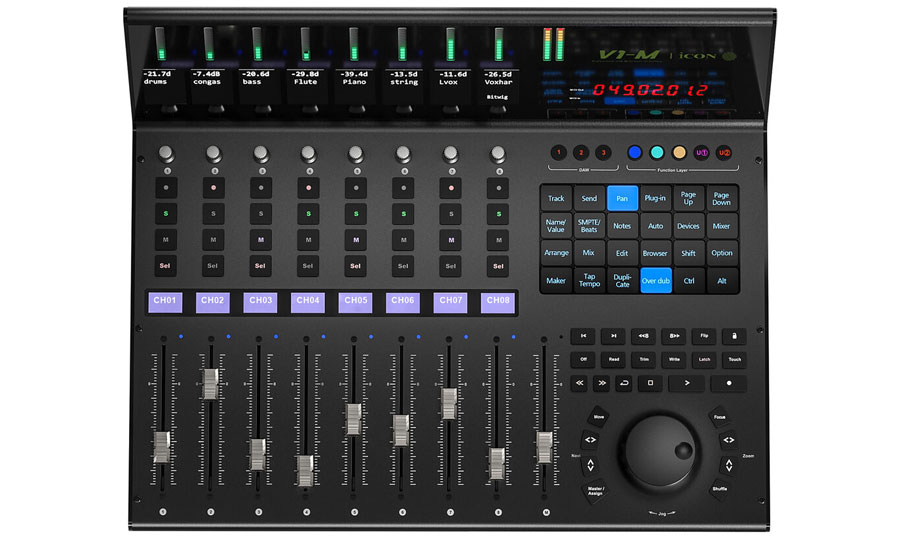The height and width of the screenshot is (542, 900).
Task: Select channel with Sel above CH08
Action: [x=498, y=266]
